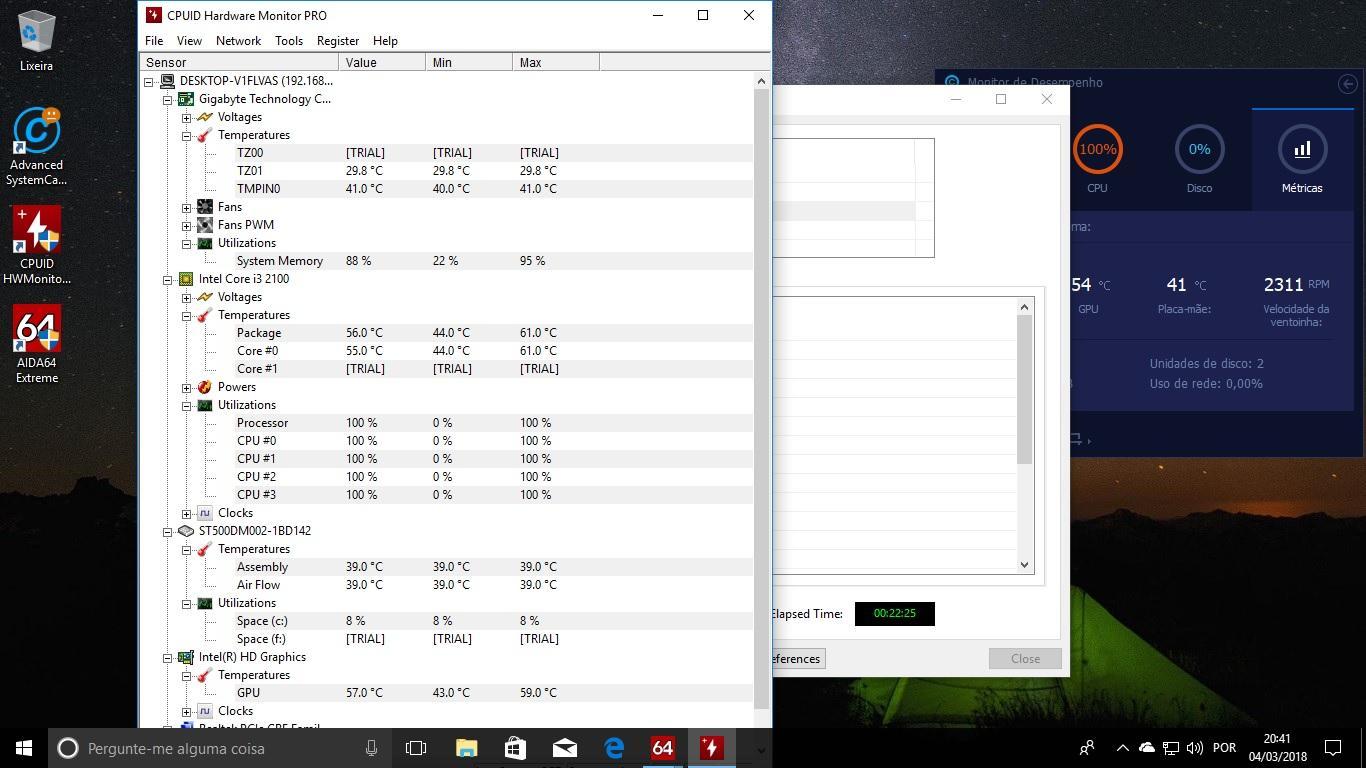Open the Register menu
The width and height of the screenshot is (1366, 768).
338,41
